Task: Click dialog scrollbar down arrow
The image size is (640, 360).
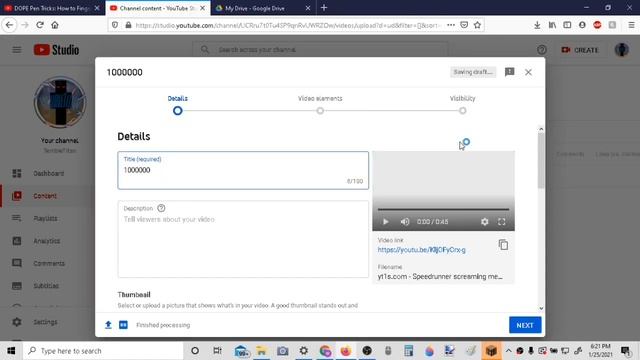Action: pos(541,309)
